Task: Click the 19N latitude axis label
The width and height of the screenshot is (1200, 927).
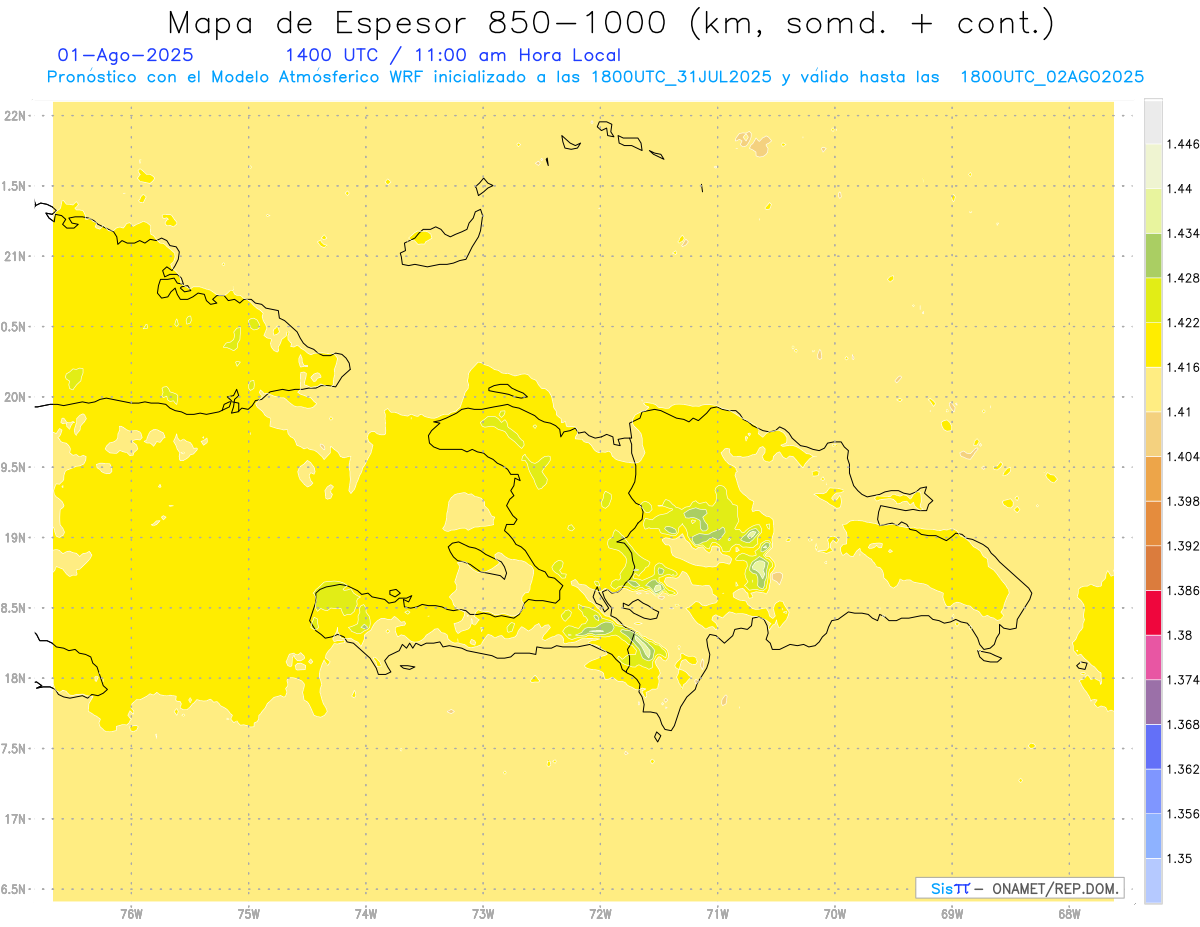Action: 15,538
